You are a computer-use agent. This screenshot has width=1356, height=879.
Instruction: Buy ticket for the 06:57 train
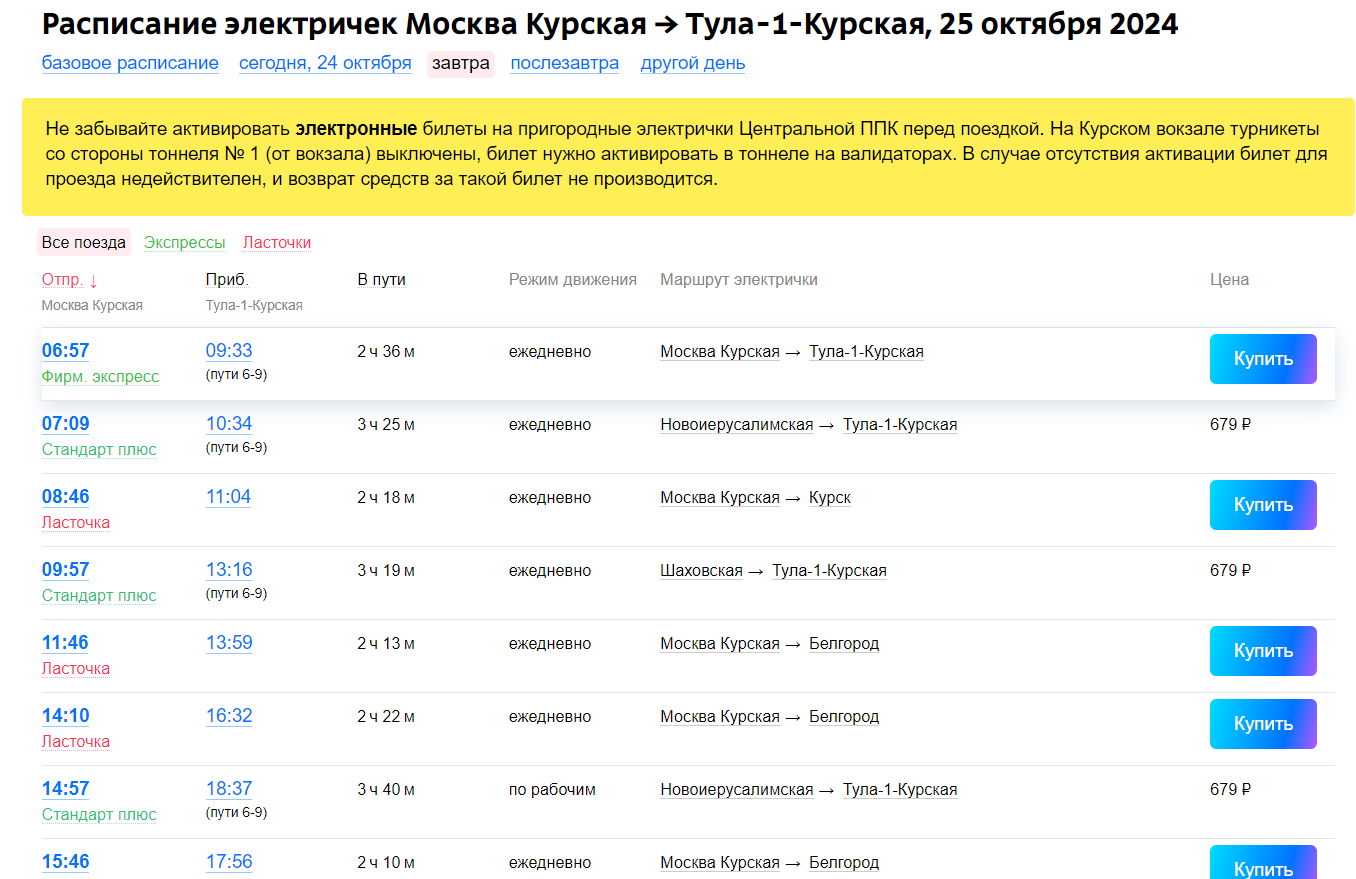[x=1263, y=359]
